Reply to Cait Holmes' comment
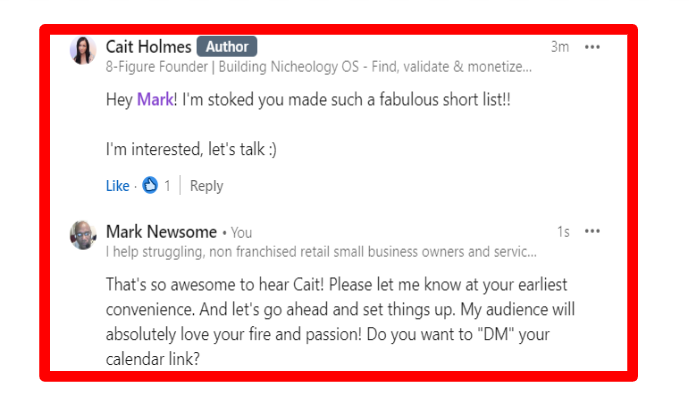This screenshot has width=690, height=406. coord(206,186)
